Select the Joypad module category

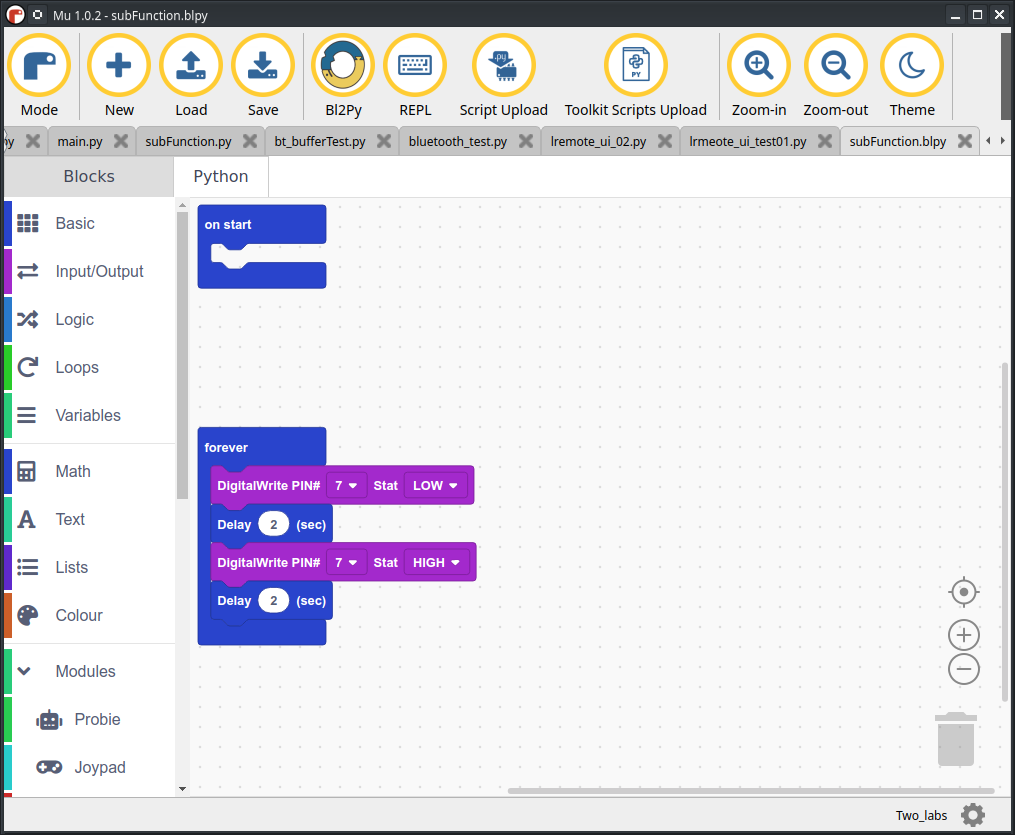[89, 767]
